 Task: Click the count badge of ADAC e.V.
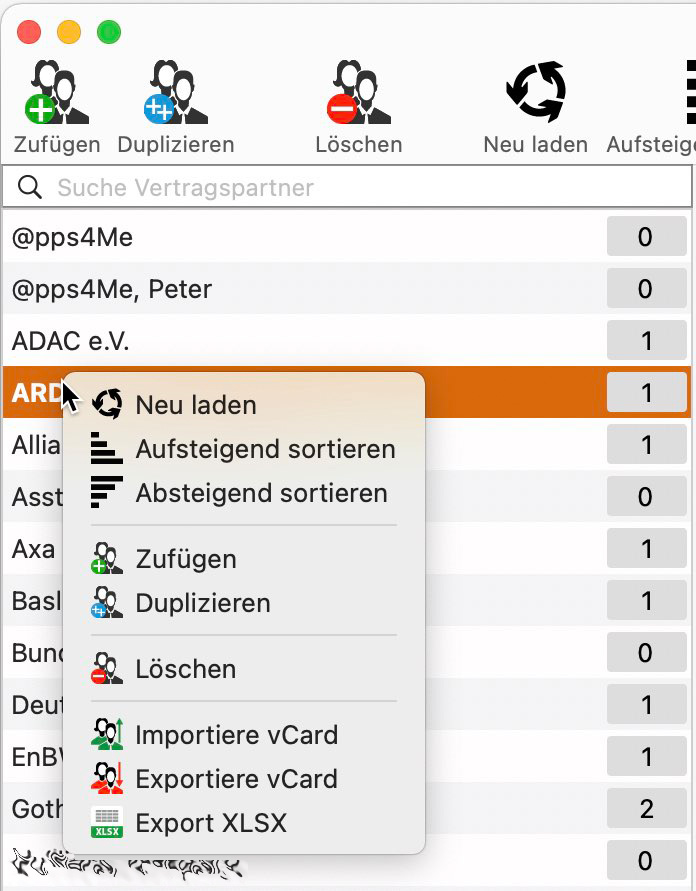coord(647,340)
